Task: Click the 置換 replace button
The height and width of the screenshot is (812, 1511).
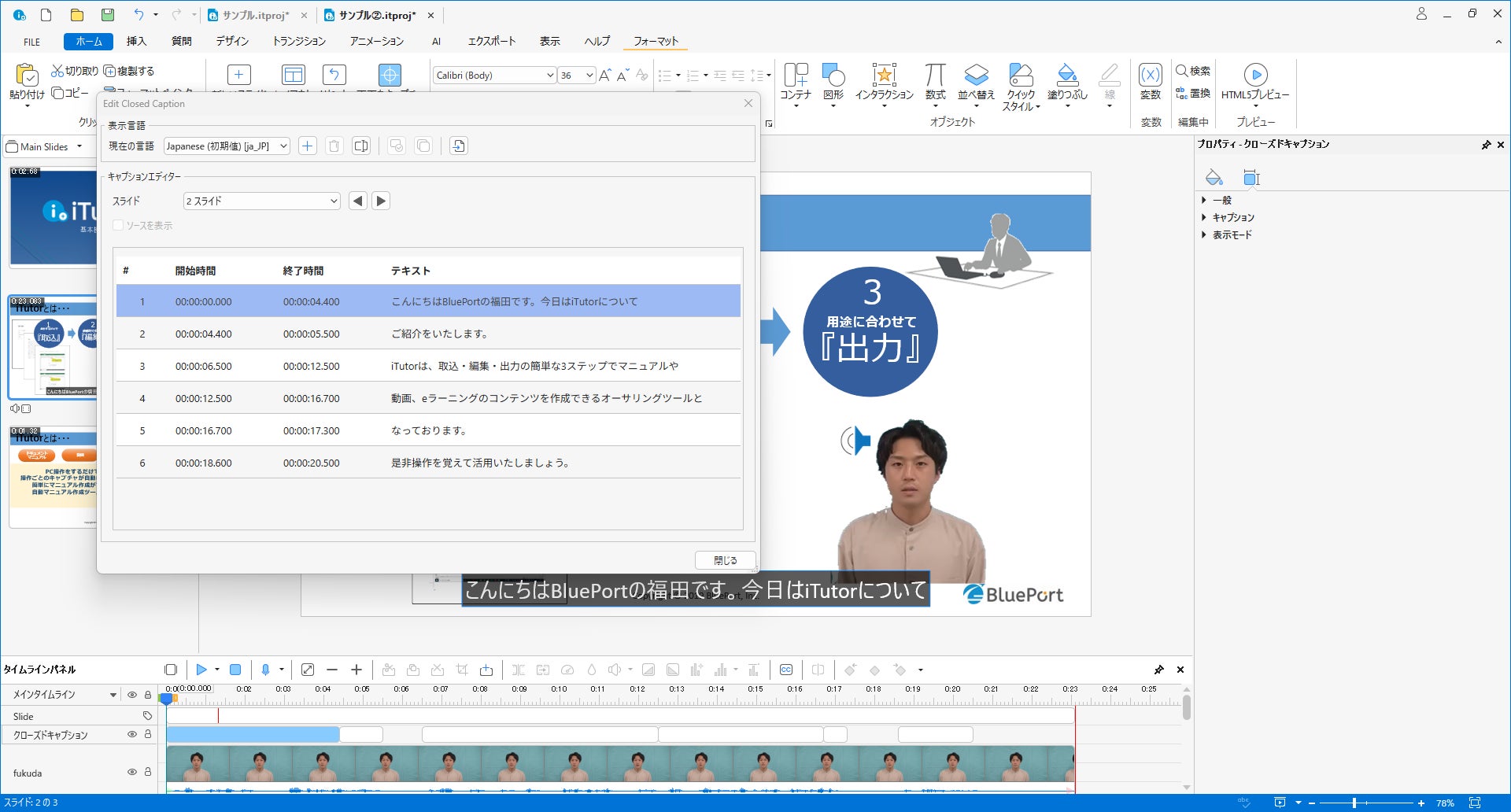Action: (1193, 93)
